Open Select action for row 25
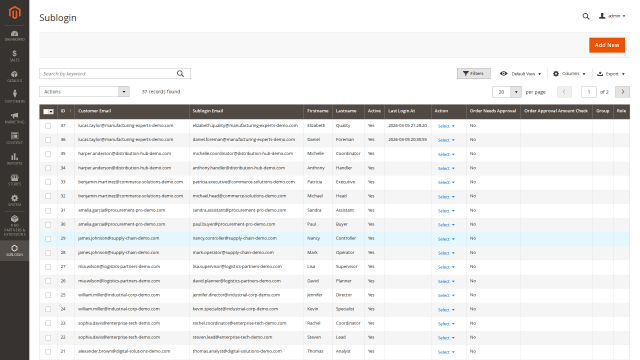This screenshot has width=640, height=360. click(x=446, y=295)
